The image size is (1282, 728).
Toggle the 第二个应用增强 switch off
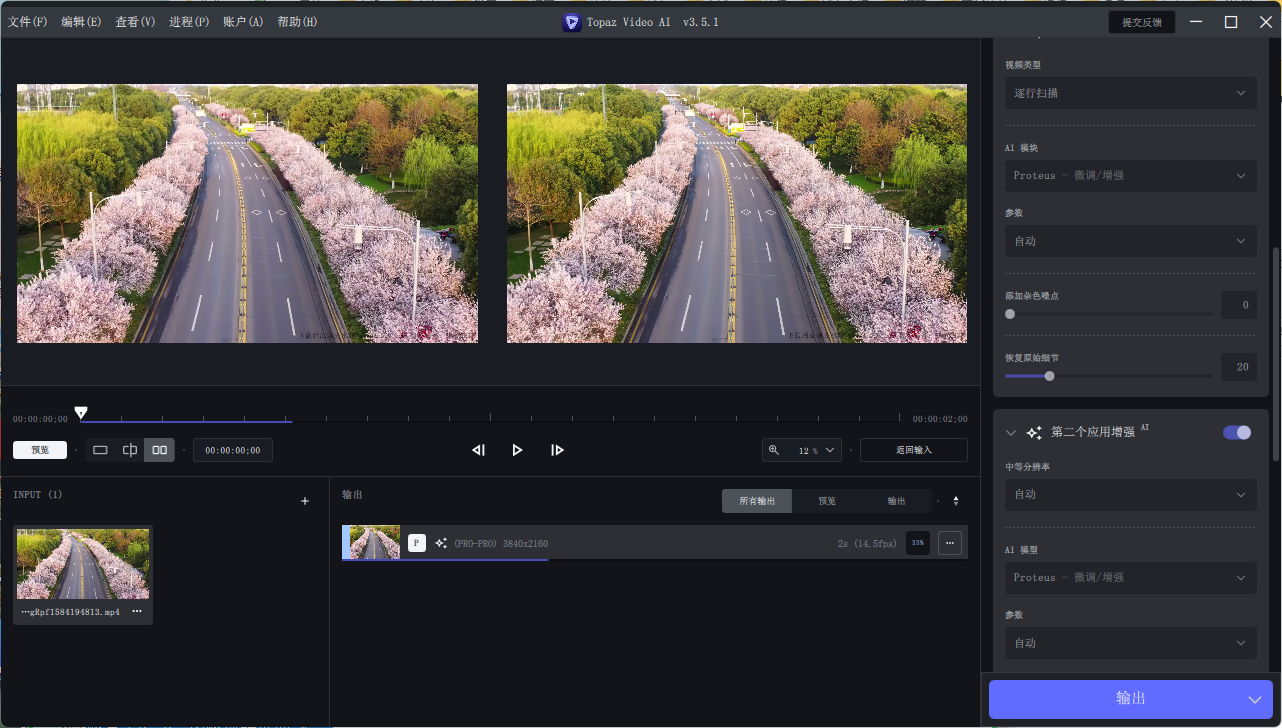click(1237, 432)
